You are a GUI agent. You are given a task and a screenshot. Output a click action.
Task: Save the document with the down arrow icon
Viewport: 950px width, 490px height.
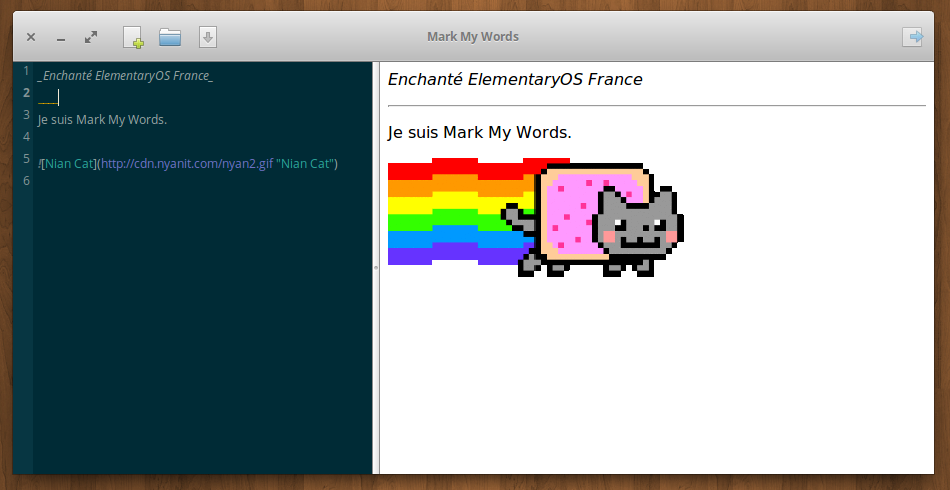[208, 37]
